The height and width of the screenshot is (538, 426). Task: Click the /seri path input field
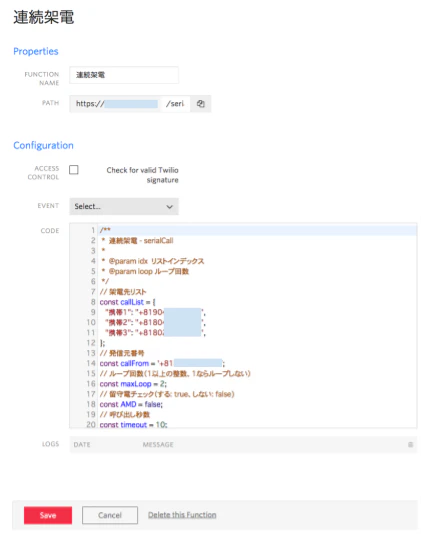tap(176, 104)
